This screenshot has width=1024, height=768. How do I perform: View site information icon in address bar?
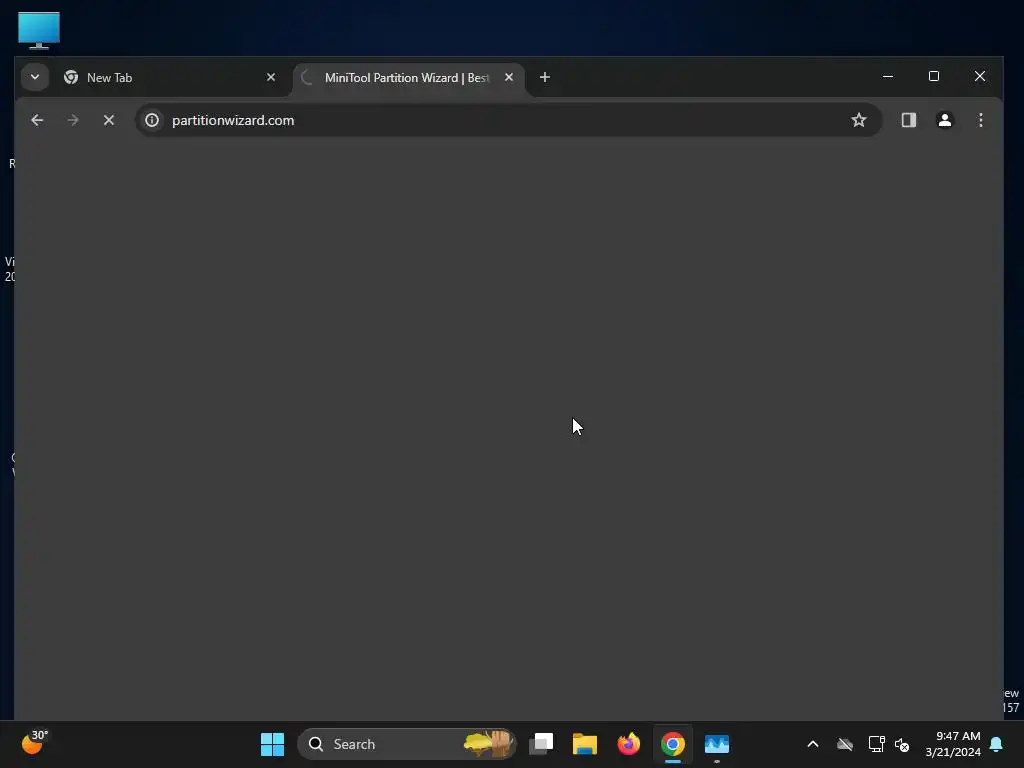click(x=152, y=120)
